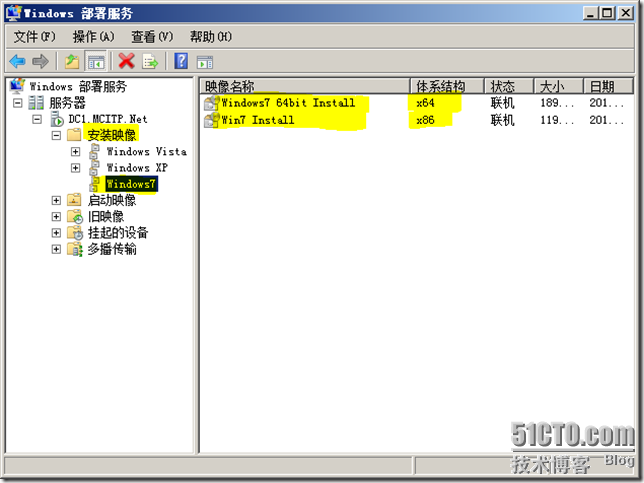This screenshot has height=483, width=644.
Task: Maximize the Windows 部署服务 window
Action: point(607,13)
